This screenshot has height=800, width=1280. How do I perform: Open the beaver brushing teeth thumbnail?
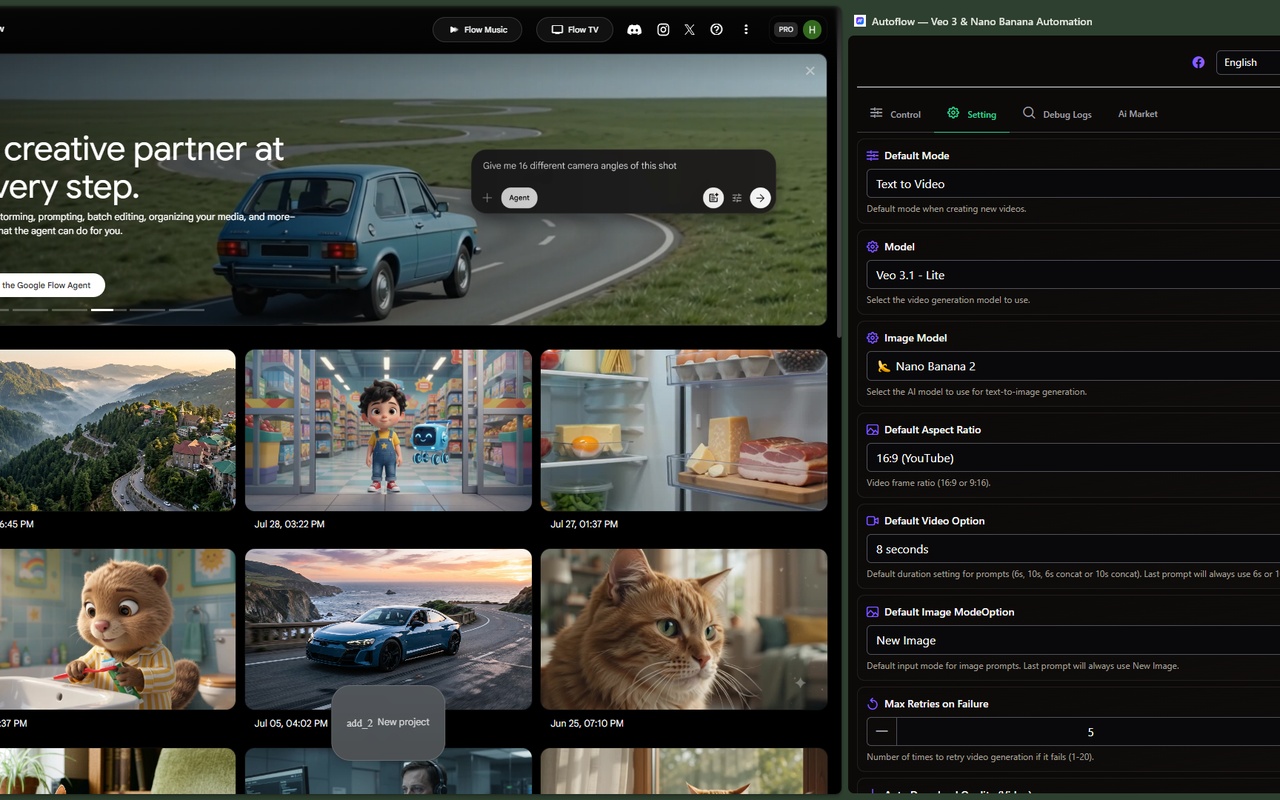[x=118, y=629]
